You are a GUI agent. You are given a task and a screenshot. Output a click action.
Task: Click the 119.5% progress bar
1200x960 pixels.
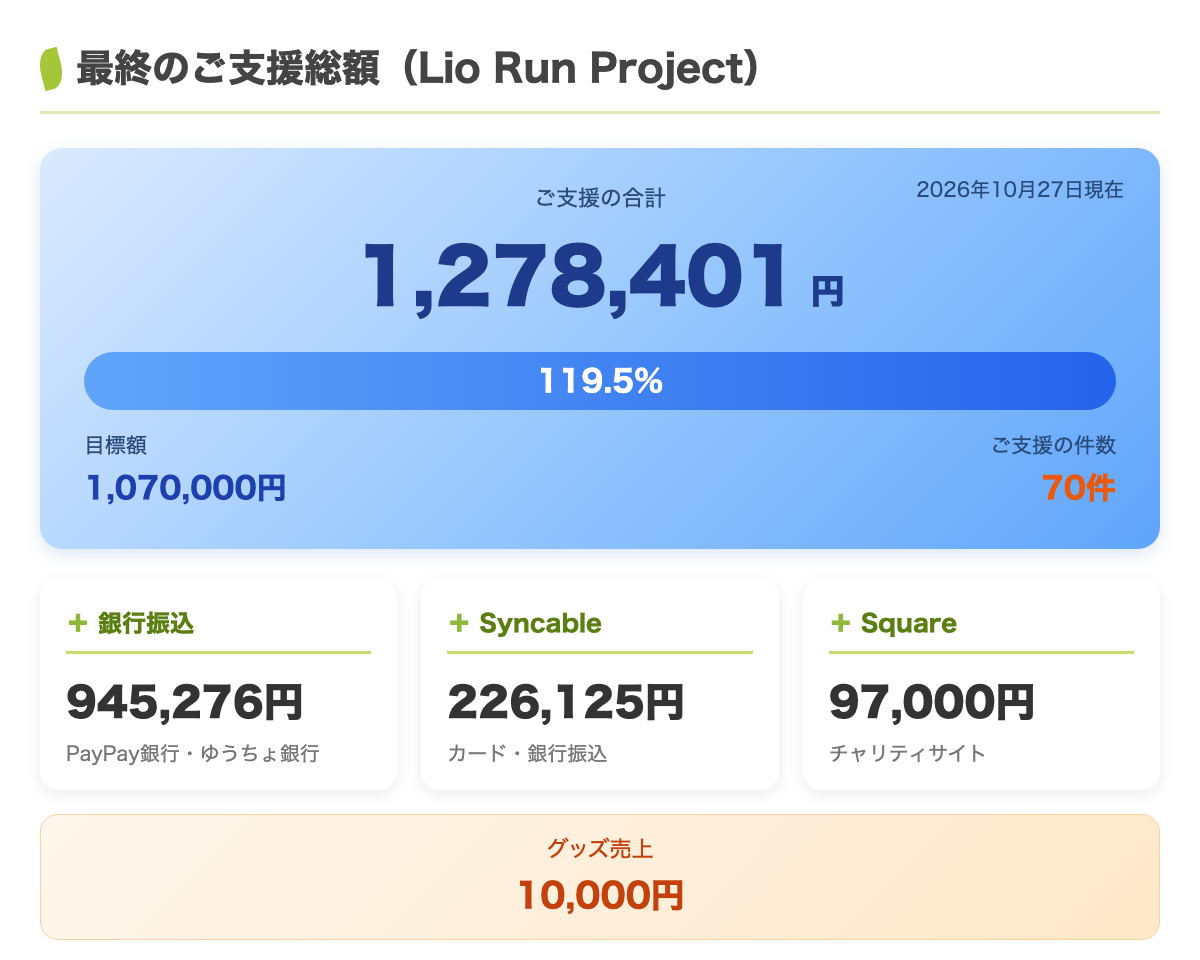[x=600, y=381]
